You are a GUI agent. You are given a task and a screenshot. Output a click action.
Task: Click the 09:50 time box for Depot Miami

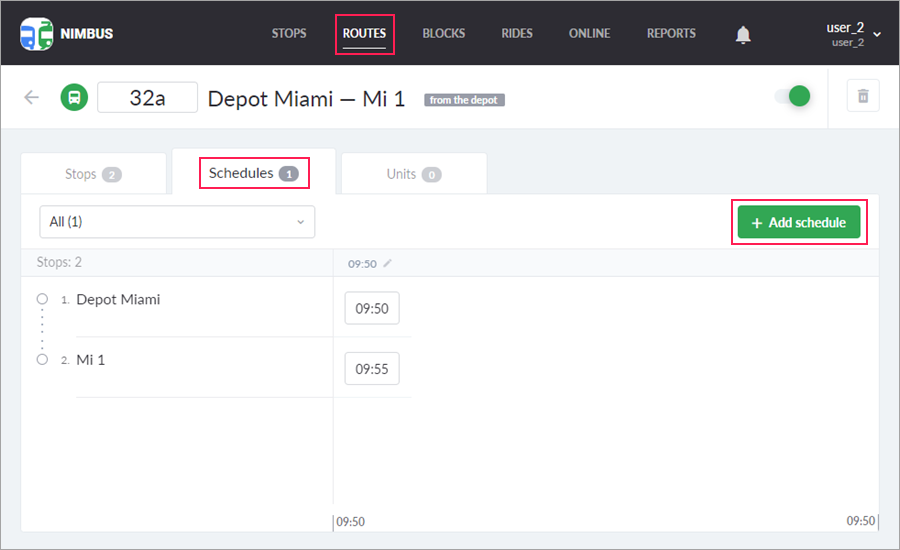(372, 308)
